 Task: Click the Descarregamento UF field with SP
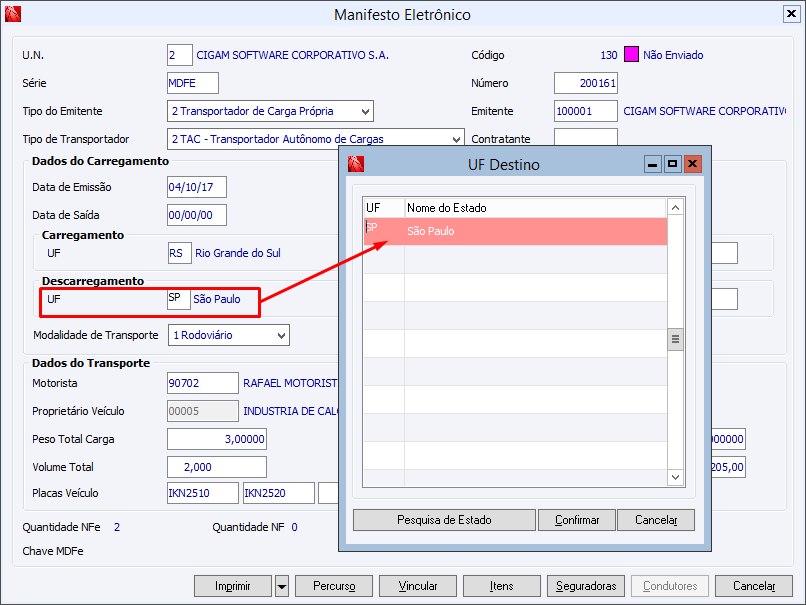[179, 299]
